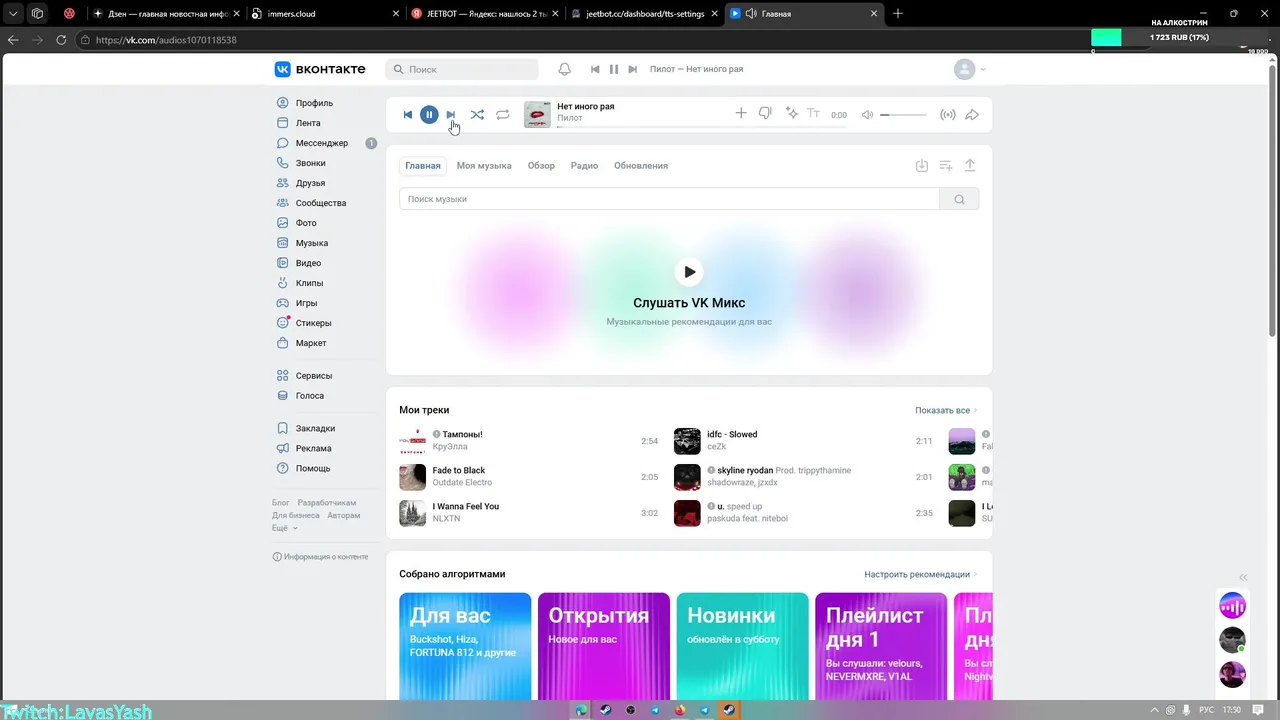Viewport: 1280px width, 720px height.
Task: Toggle broadcast music to status
Action: click(948, 115)
